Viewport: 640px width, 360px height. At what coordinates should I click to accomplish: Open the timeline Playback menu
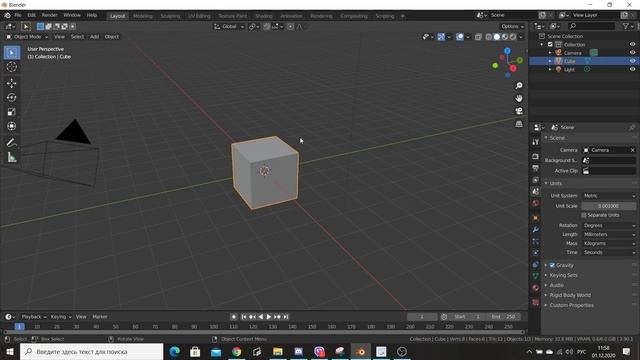click(34, 317)
